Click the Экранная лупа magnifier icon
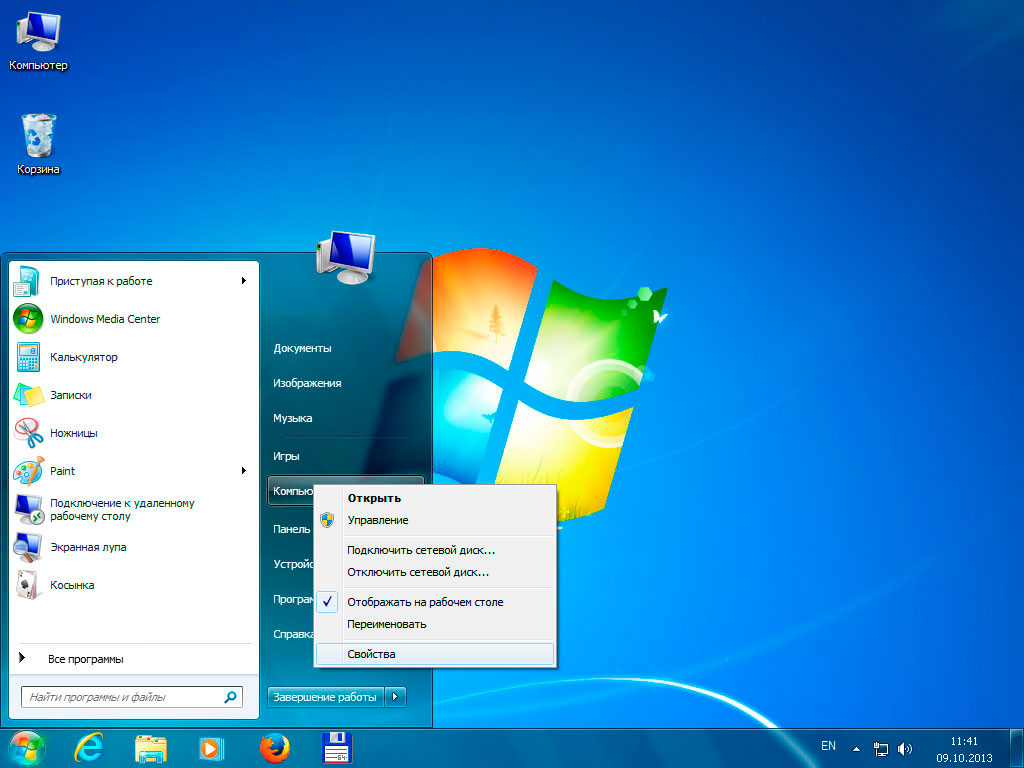This screenshot has width=1024, height=768. point(28,547)
